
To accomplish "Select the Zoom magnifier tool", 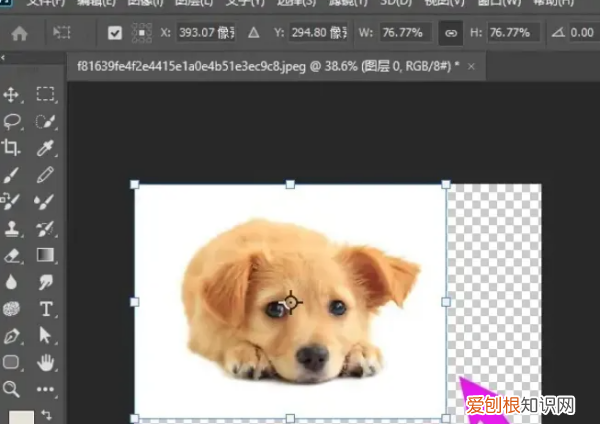I will (11, 389).
